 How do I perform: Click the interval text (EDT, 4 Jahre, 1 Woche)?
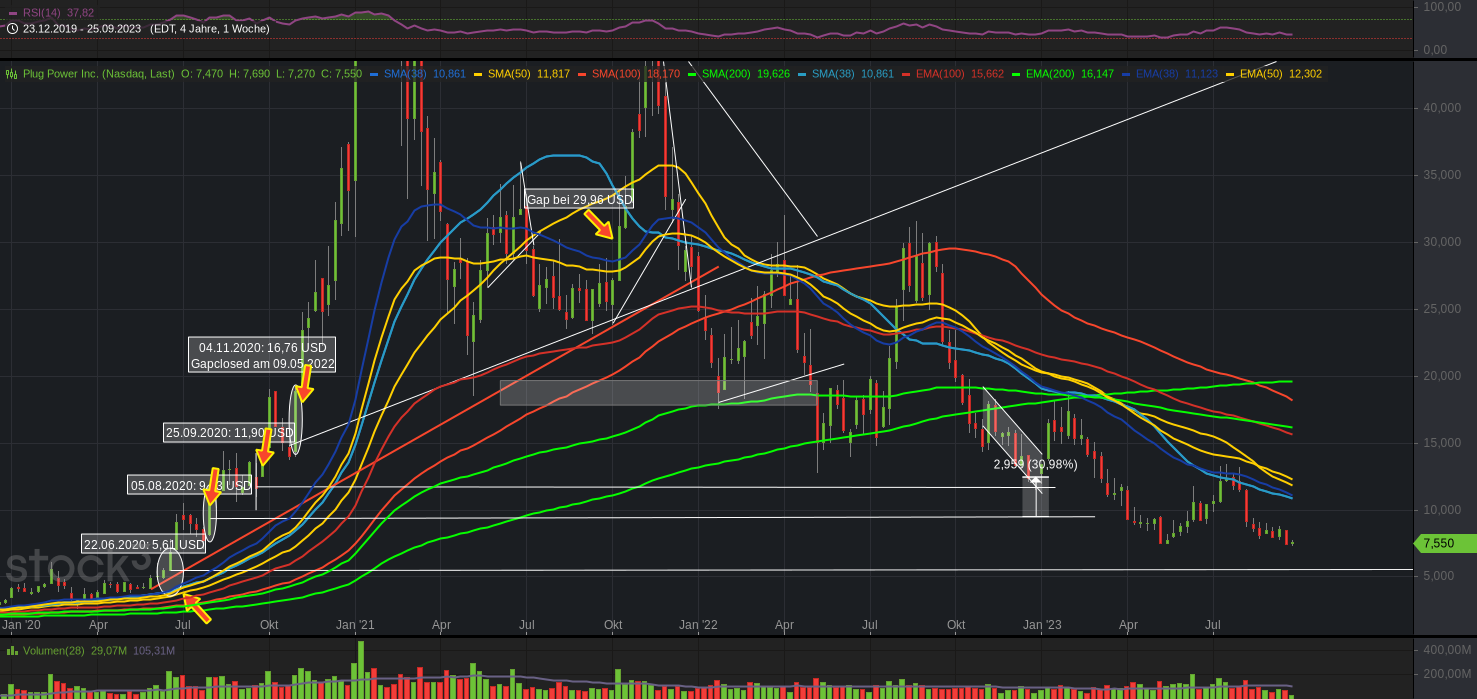tap(209, 28)
